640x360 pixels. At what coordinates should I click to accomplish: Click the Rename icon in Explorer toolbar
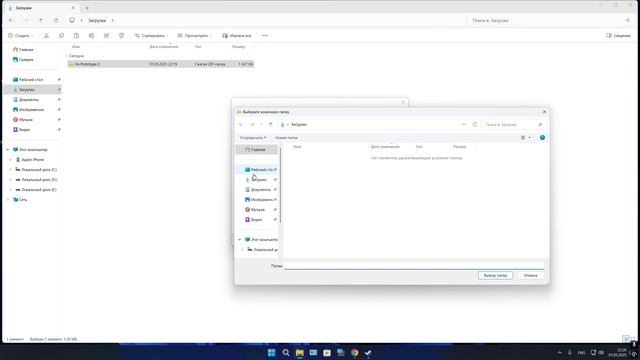[x=91, y=36]
